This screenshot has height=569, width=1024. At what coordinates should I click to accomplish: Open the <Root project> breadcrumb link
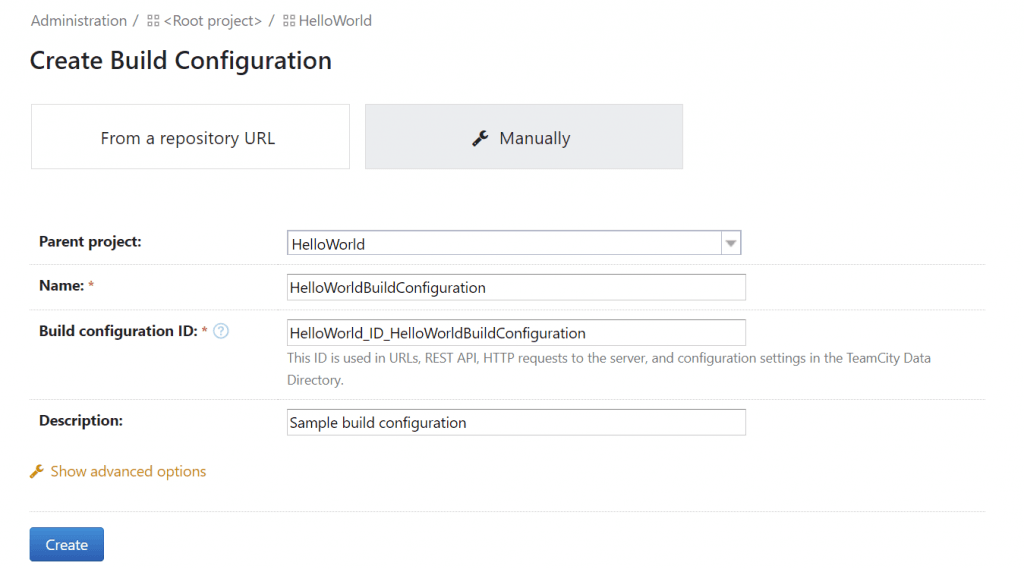tap(212, 21)
